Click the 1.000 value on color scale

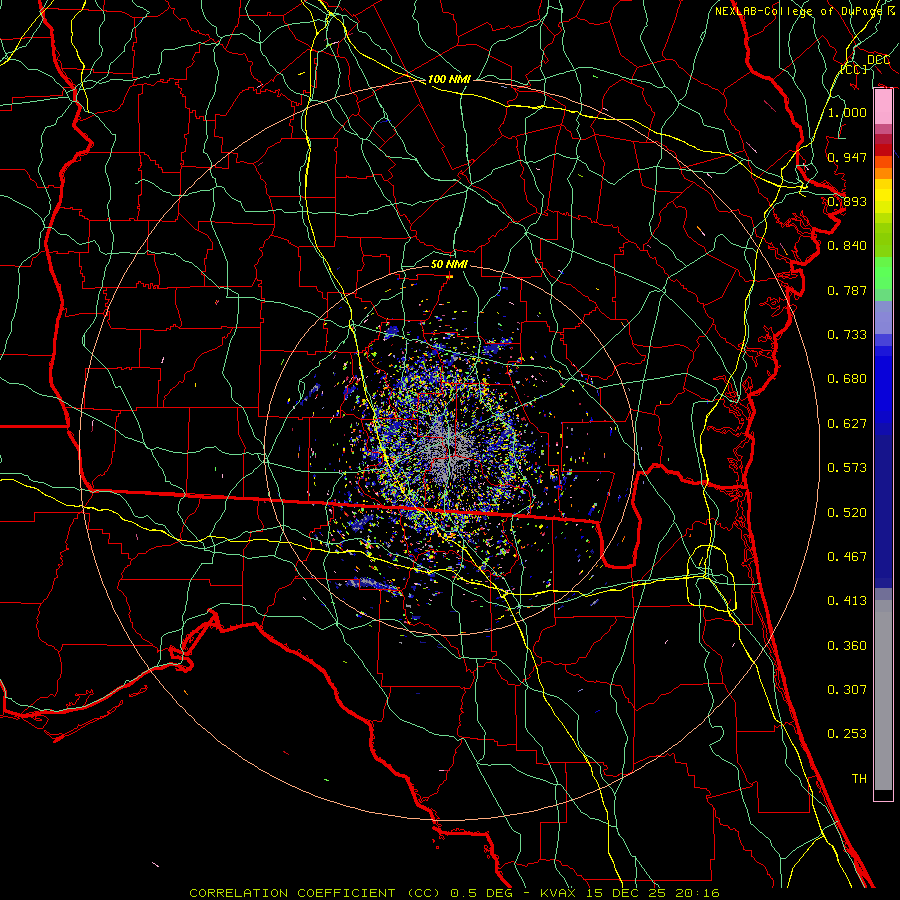pyautogui.click(x=847, y=113)
